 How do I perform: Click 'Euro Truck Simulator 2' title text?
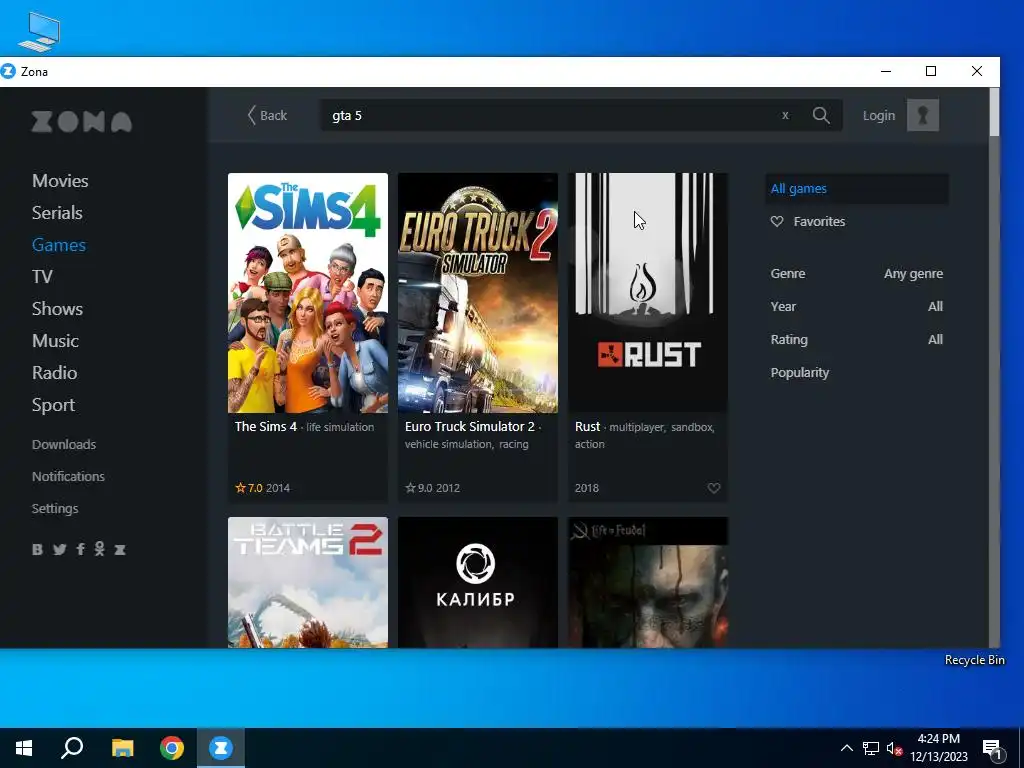point(470,426)
